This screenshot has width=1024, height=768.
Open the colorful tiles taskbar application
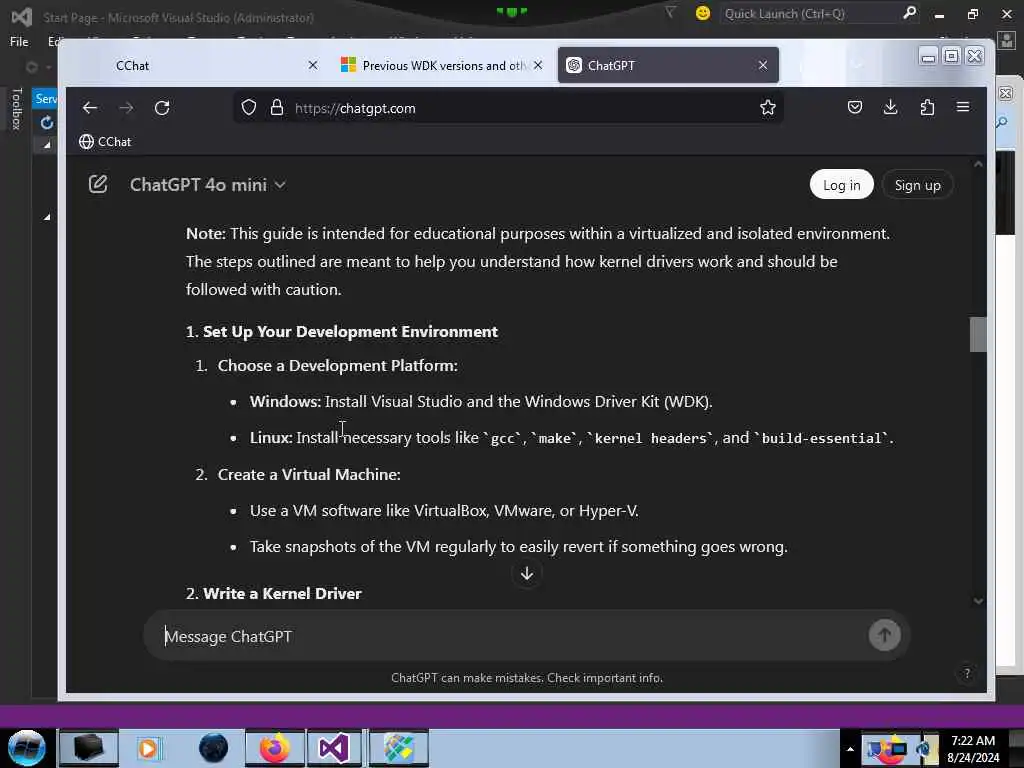click(398, 748)
